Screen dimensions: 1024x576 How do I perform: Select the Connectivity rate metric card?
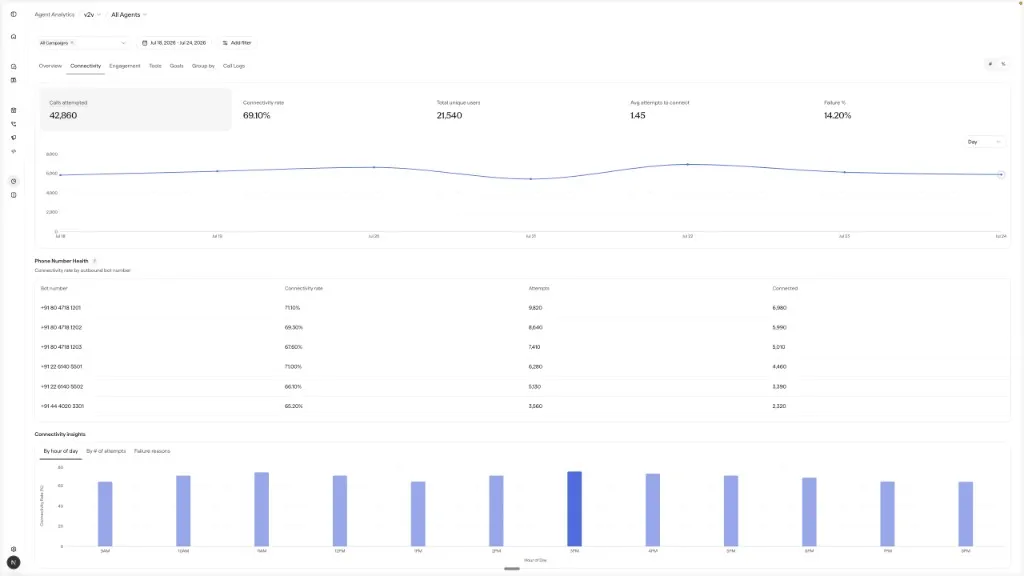click(x=330, y=110)
